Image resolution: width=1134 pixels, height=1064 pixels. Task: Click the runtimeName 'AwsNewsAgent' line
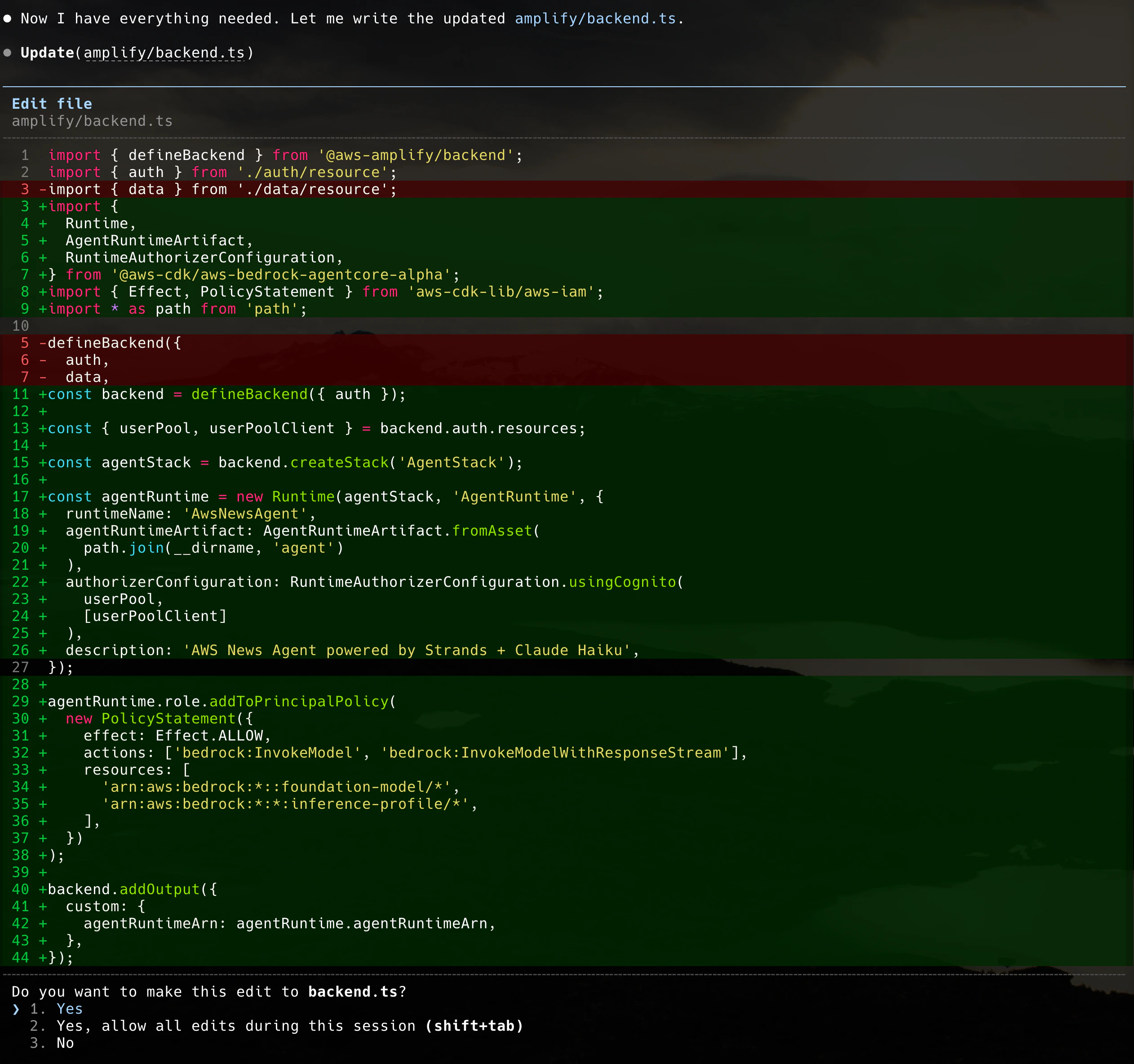point(567,514)
